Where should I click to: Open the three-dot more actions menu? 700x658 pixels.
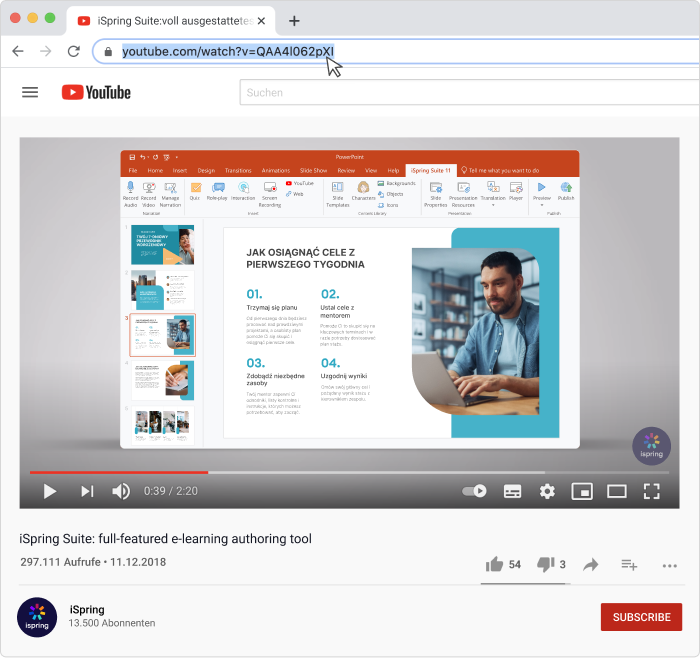click(670, 566)
